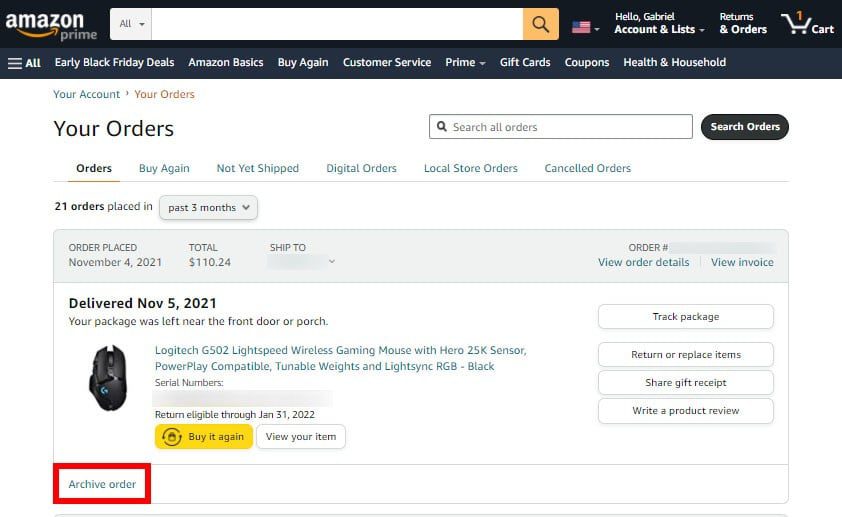Open the All search category dropdown

tap(131, 24)
